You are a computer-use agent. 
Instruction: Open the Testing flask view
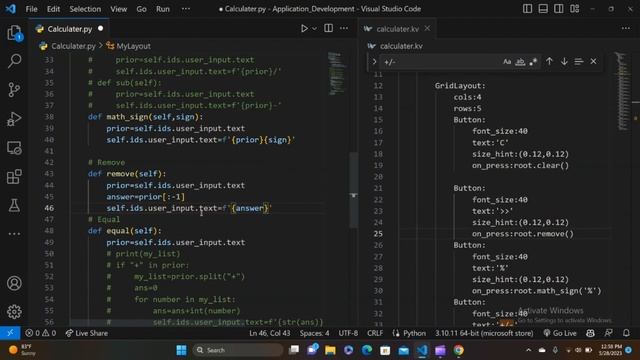click(x=14, y=205)
